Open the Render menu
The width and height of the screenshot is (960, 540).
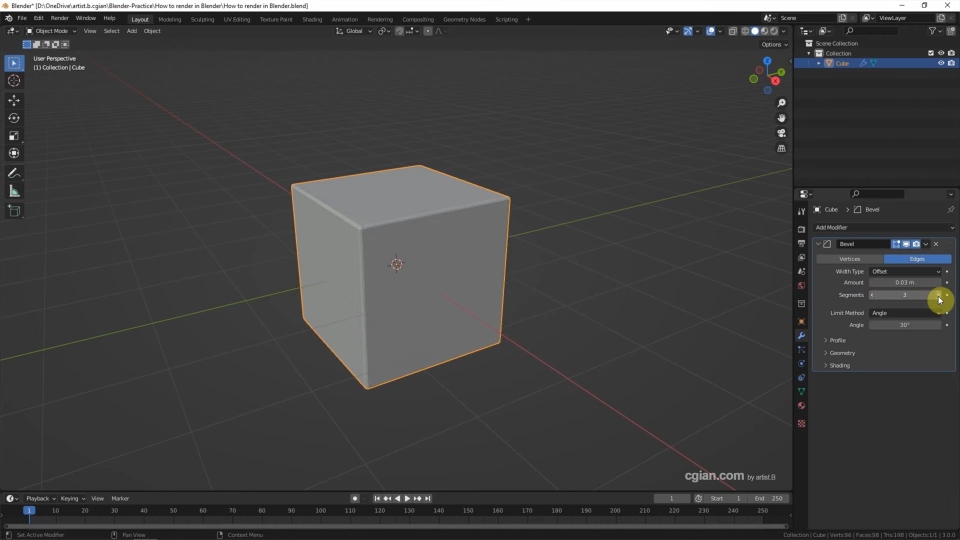(59, 18)
